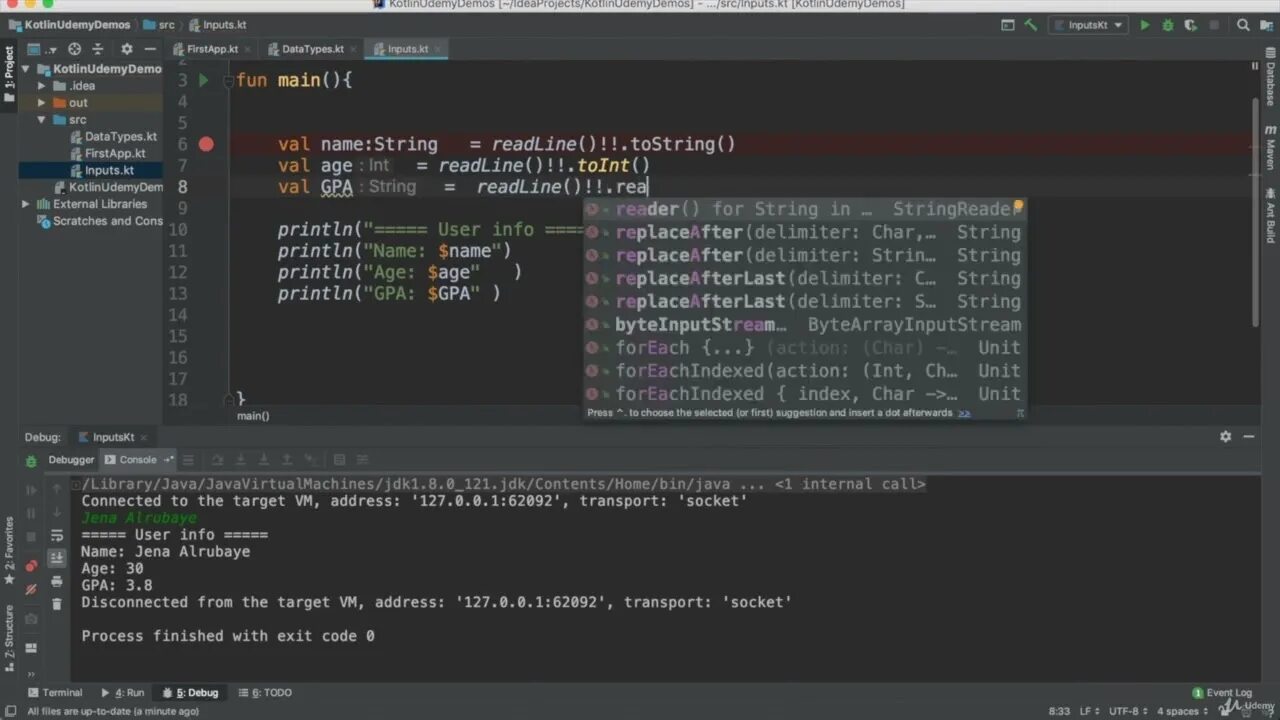Image resolution: width=1280 pixels, height=720 pixels.
Task: Select the Inputs.kt editor tab
Action: [407, 49]
